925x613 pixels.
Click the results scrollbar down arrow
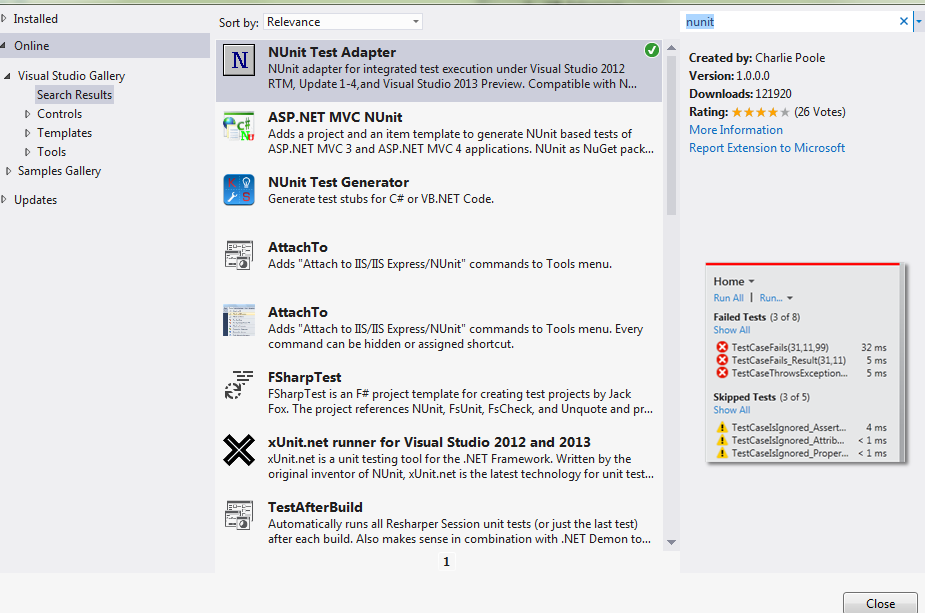tap(671, 542)
